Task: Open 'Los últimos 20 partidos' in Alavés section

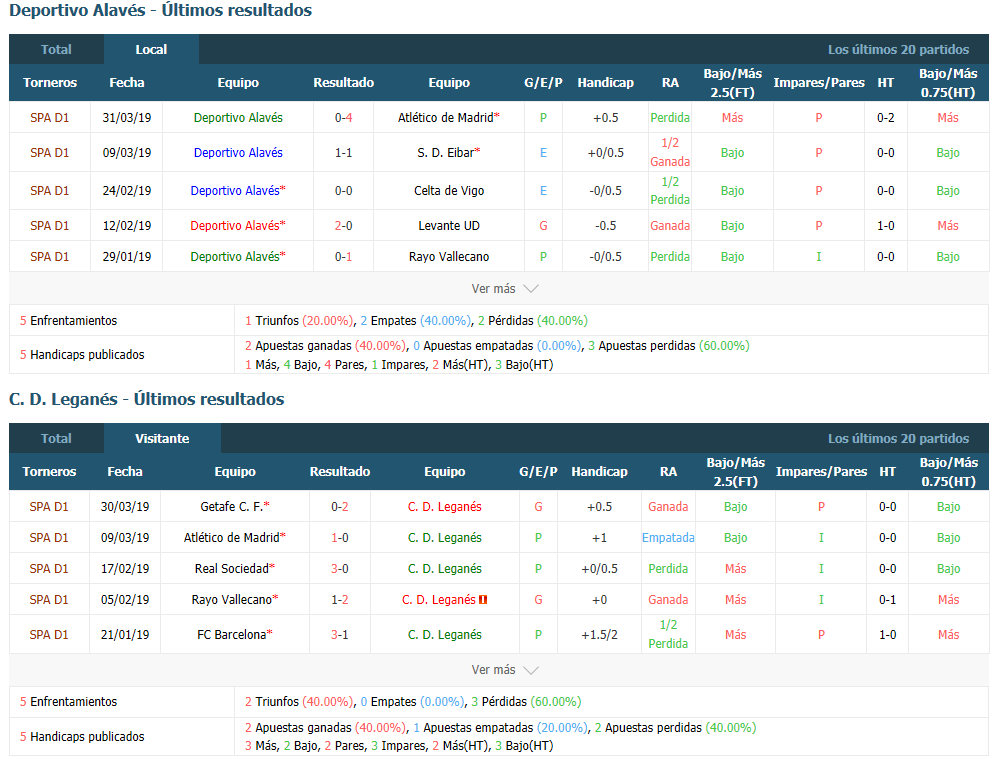Action: pyautogui.click(x=898, y=50)
